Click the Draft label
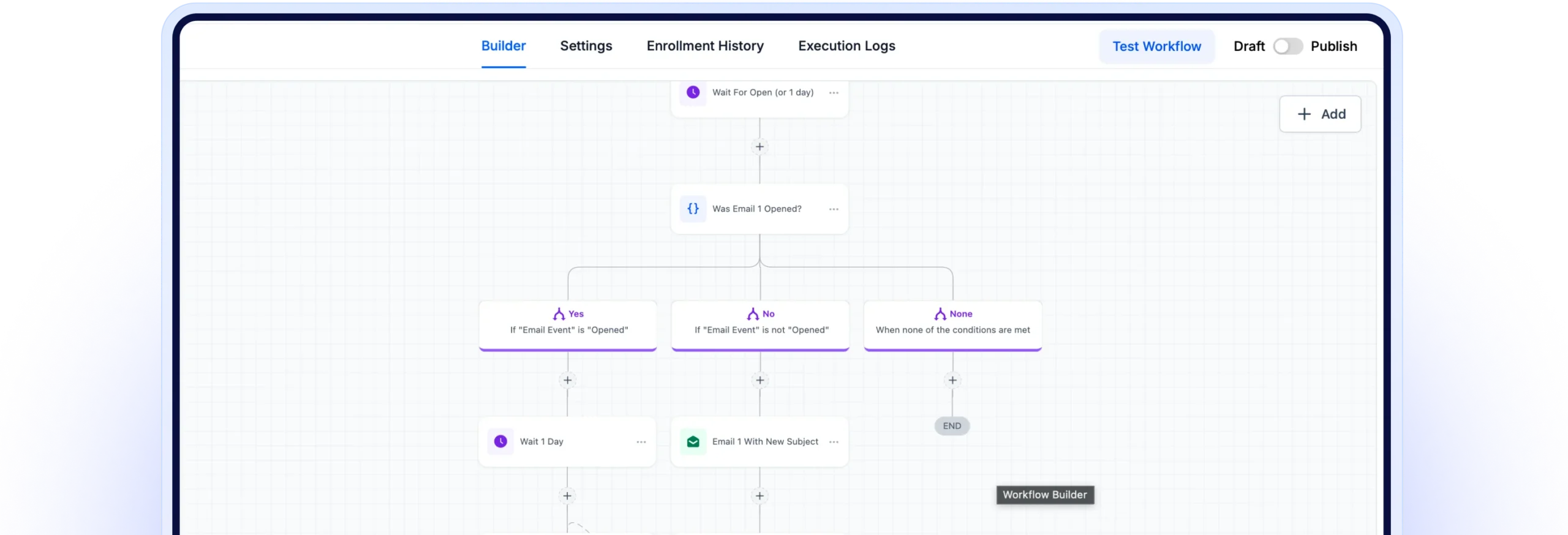The width and height of the screenshot is (1568, 535). coord(1249,47)
